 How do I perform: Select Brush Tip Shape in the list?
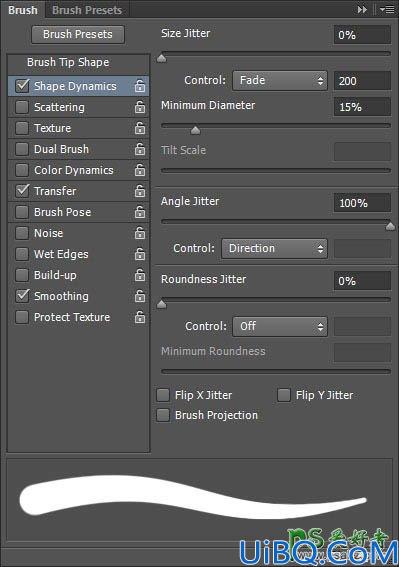click(x=68, y=62)
